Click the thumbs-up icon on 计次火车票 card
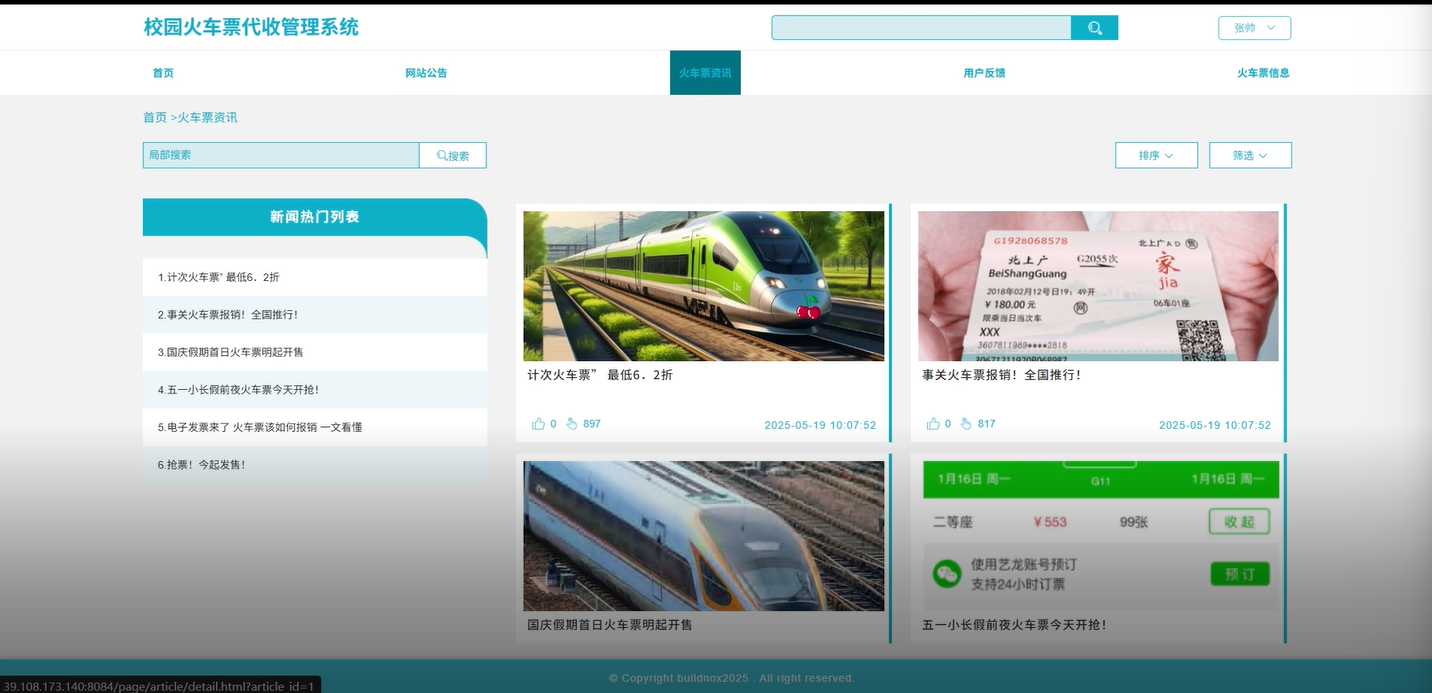The width and height of the screenshot is (1432, 693). pos(538,424)
